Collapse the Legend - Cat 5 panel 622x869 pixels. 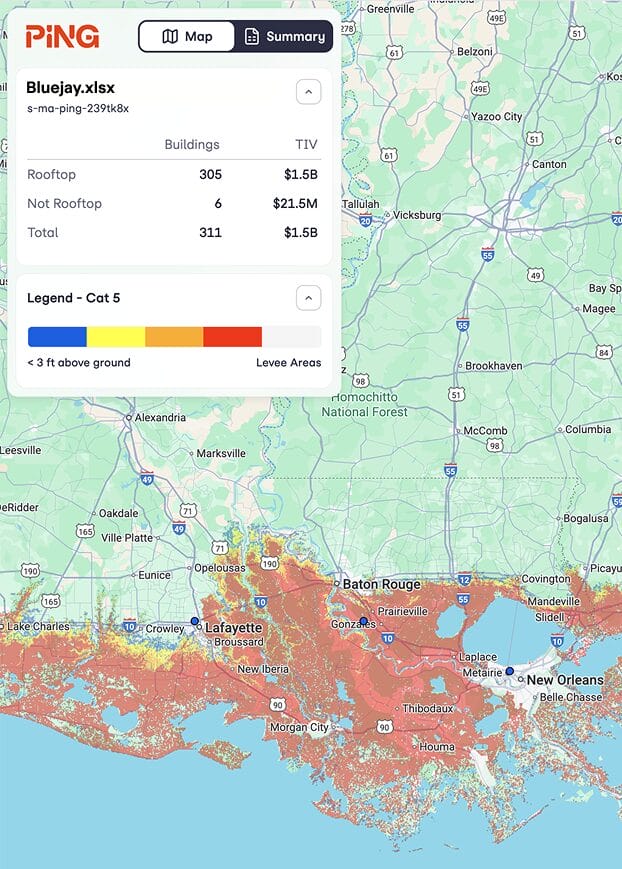[x=308, y=298]
